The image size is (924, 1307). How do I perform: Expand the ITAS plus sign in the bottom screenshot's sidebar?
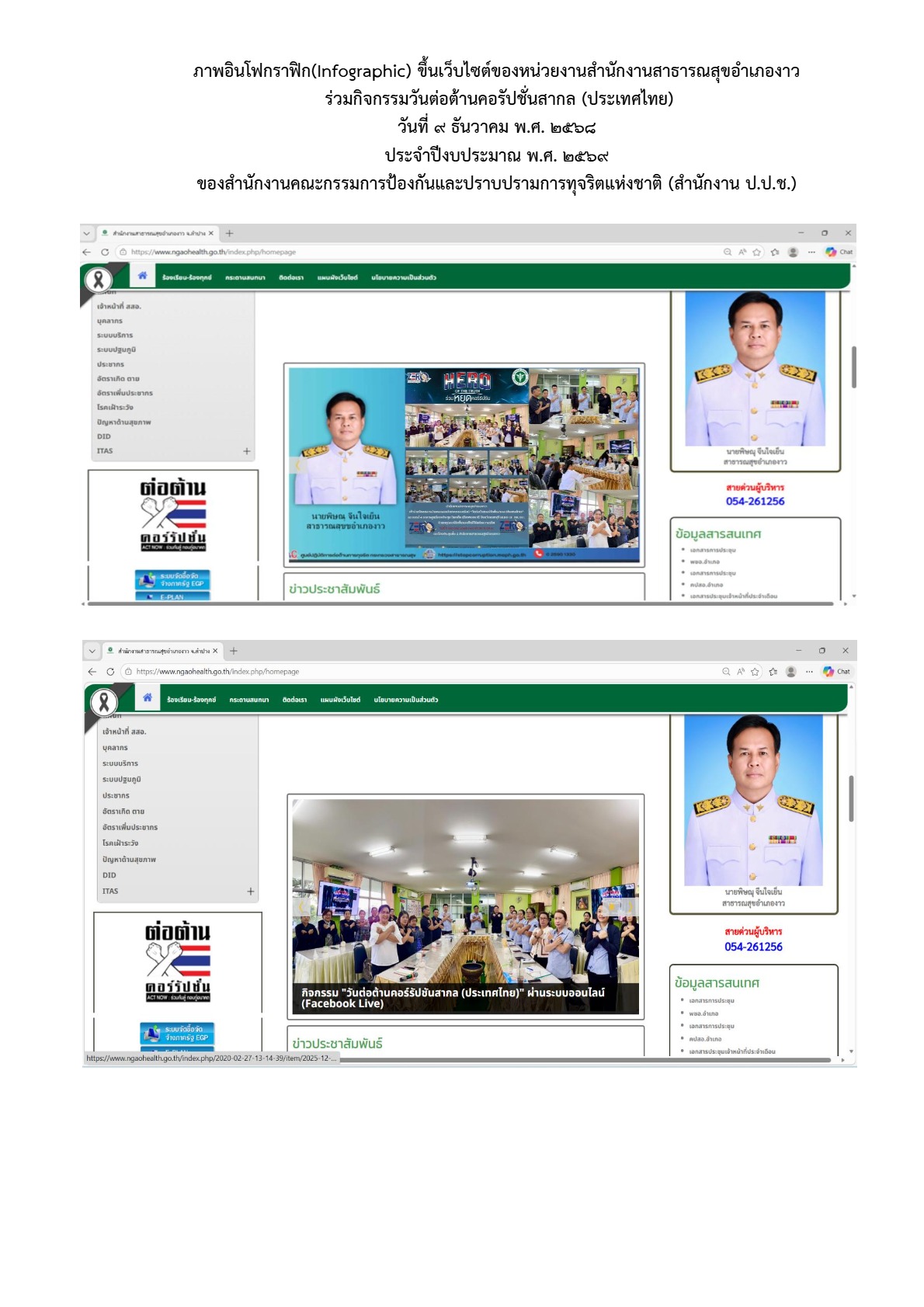click(x=251, y=892)
